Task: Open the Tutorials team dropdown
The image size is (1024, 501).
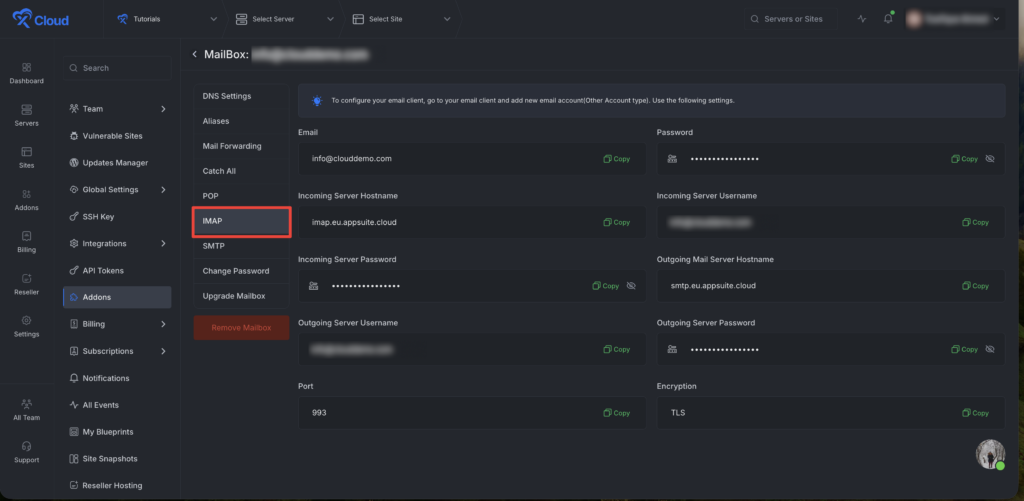Action: 167,19
